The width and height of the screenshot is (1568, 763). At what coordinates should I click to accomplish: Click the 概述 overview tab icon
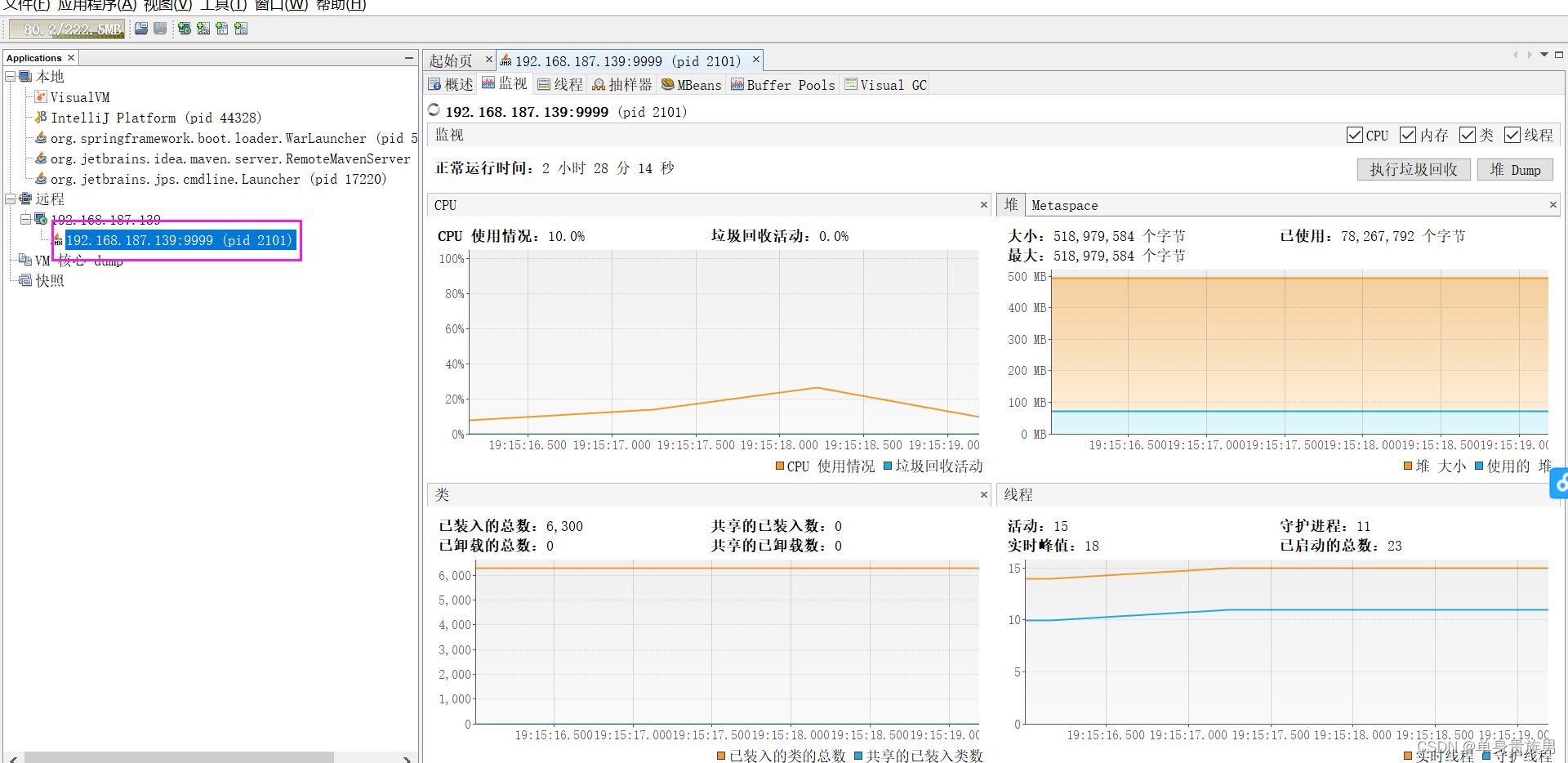click(x=435, y=84)
